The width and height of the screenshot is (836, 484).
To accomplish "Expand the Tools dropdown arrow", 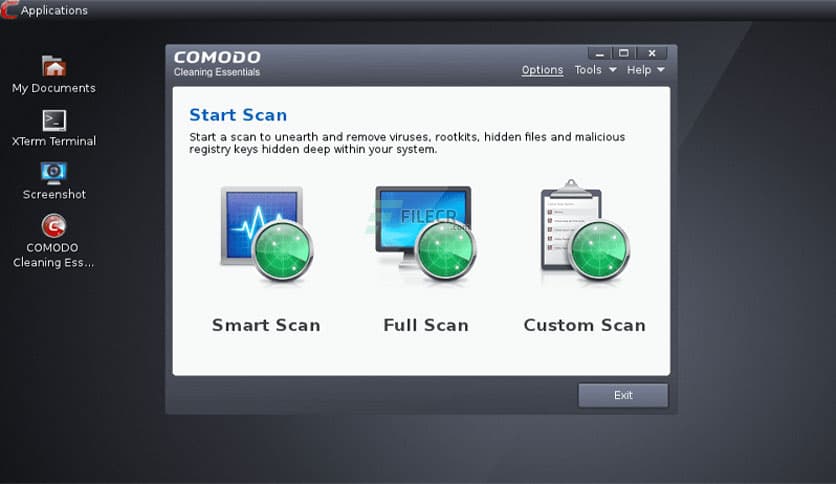I will tap(613, 70).
